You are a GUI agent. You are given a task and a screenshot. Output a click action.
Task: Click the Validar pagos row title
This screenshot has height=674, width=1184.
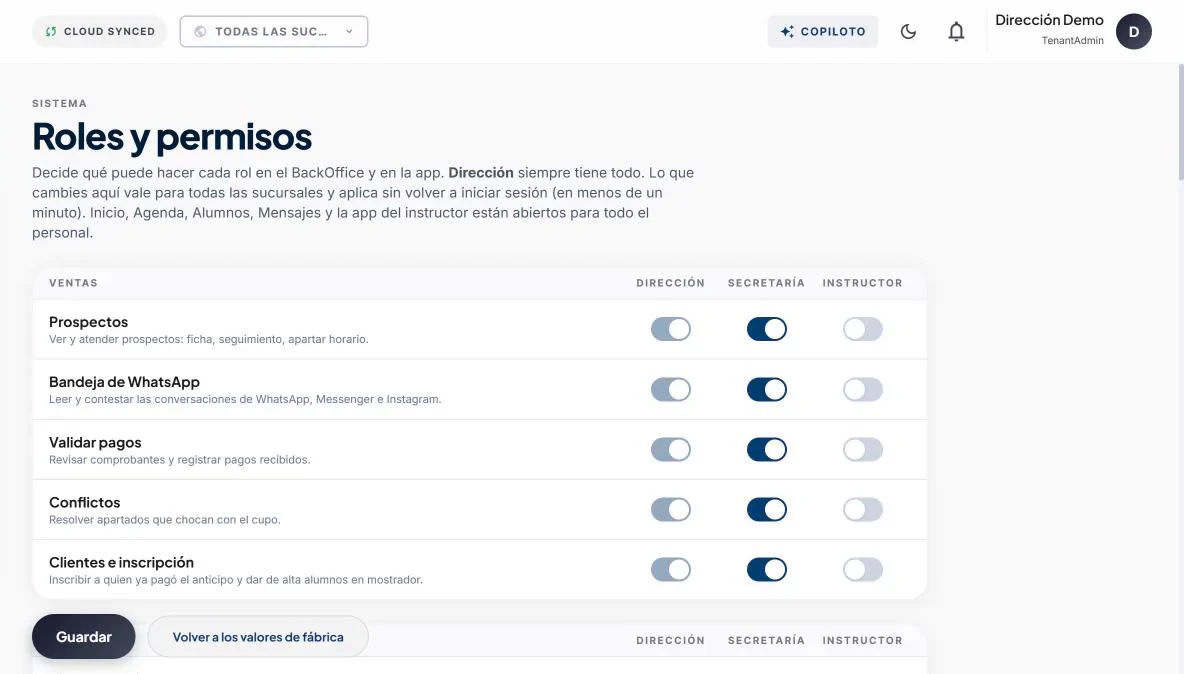95,442
